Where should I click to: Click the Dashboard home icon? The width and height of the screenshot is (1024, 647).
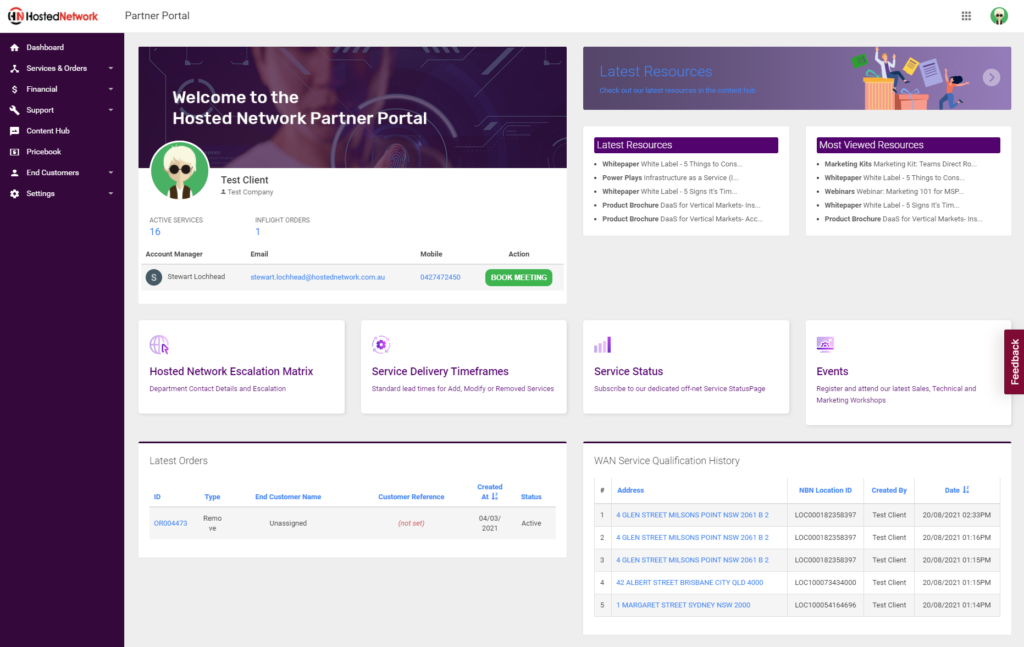[x=14, y=48]
